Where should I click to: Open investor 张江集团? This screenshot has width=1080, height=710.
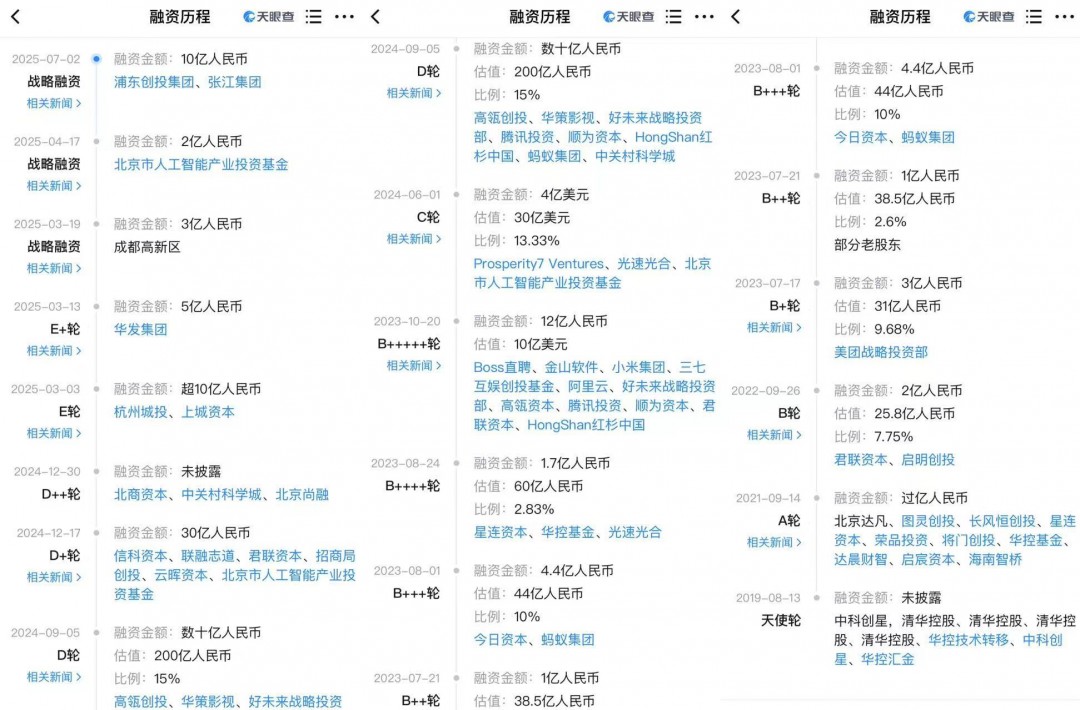pos(234,82)
